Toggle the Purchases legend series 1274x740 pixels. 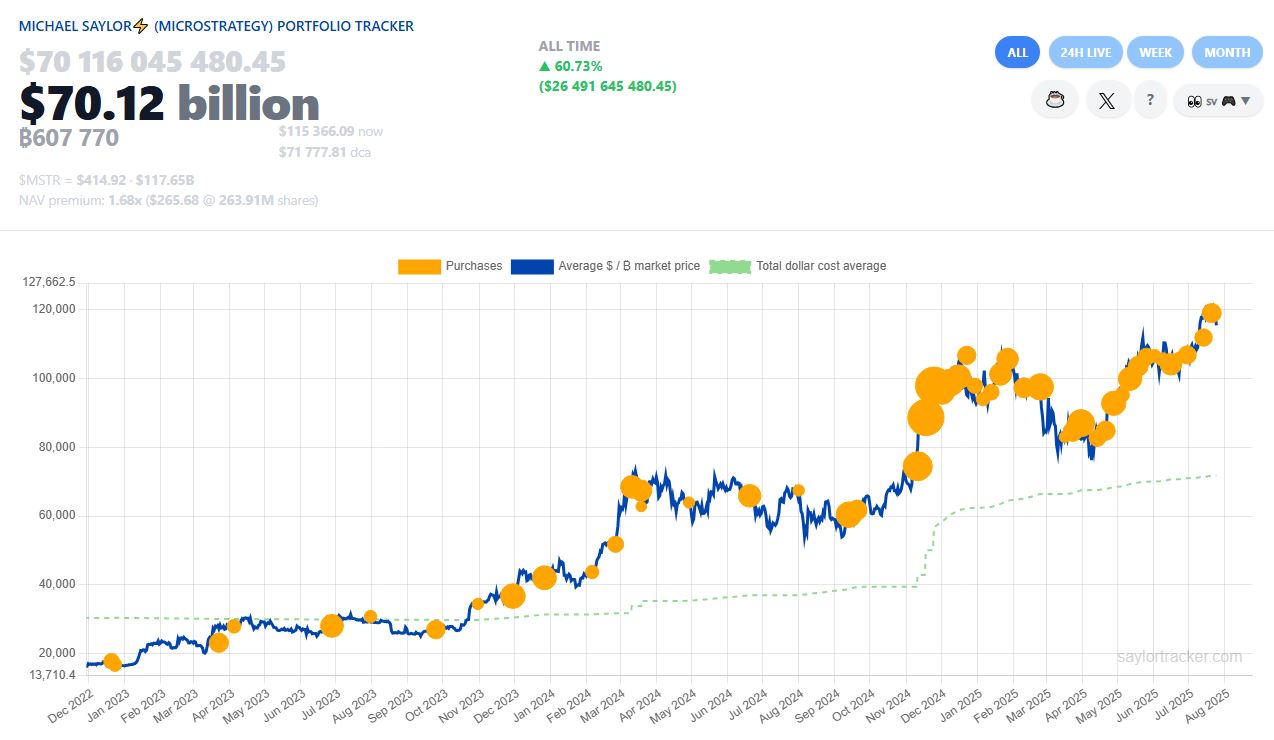(450, 266)
